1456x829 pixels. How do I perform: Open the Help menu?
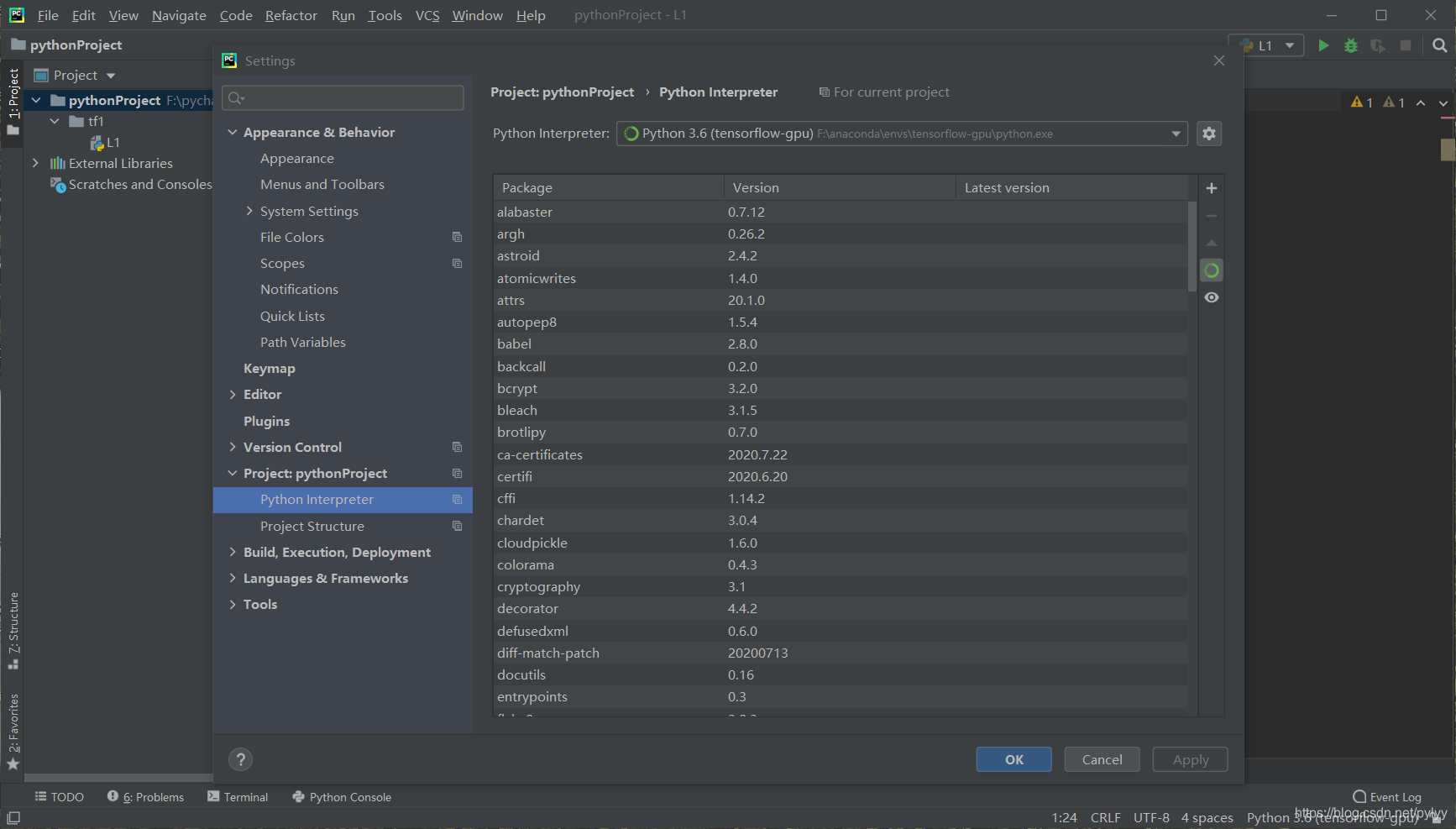(x=531, y=15)
